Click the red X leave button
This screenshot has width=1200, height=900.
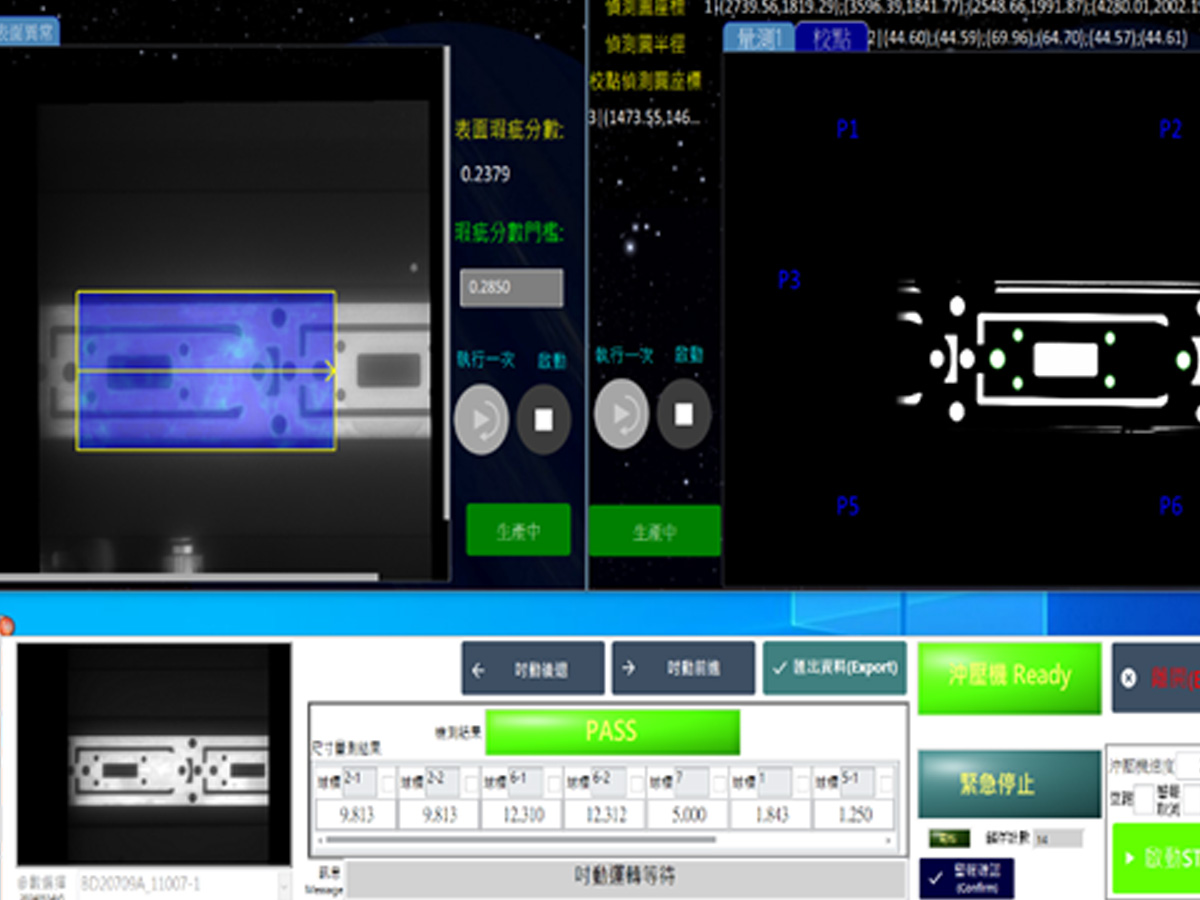[x=1156, y=678]
